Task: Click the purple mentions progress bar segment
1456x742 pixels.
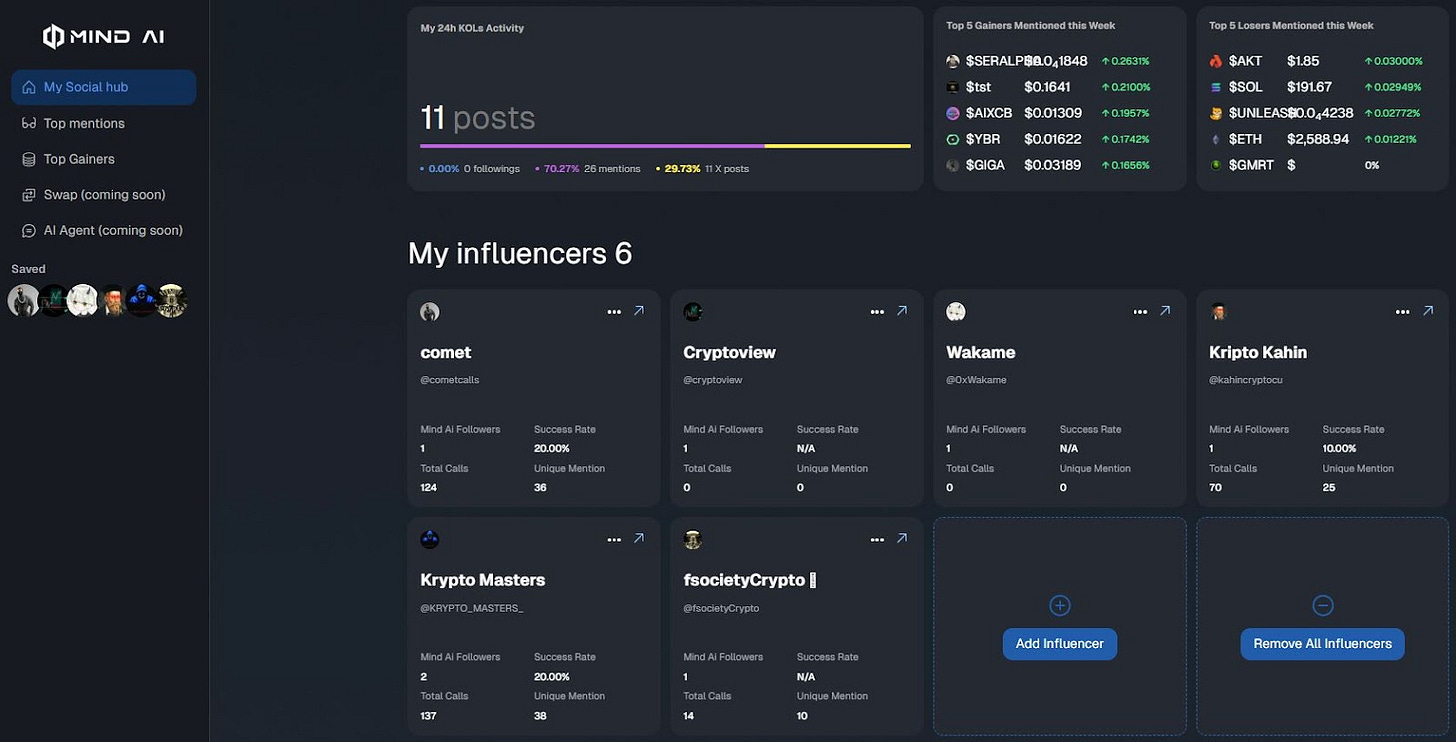Action: (592, 146)
